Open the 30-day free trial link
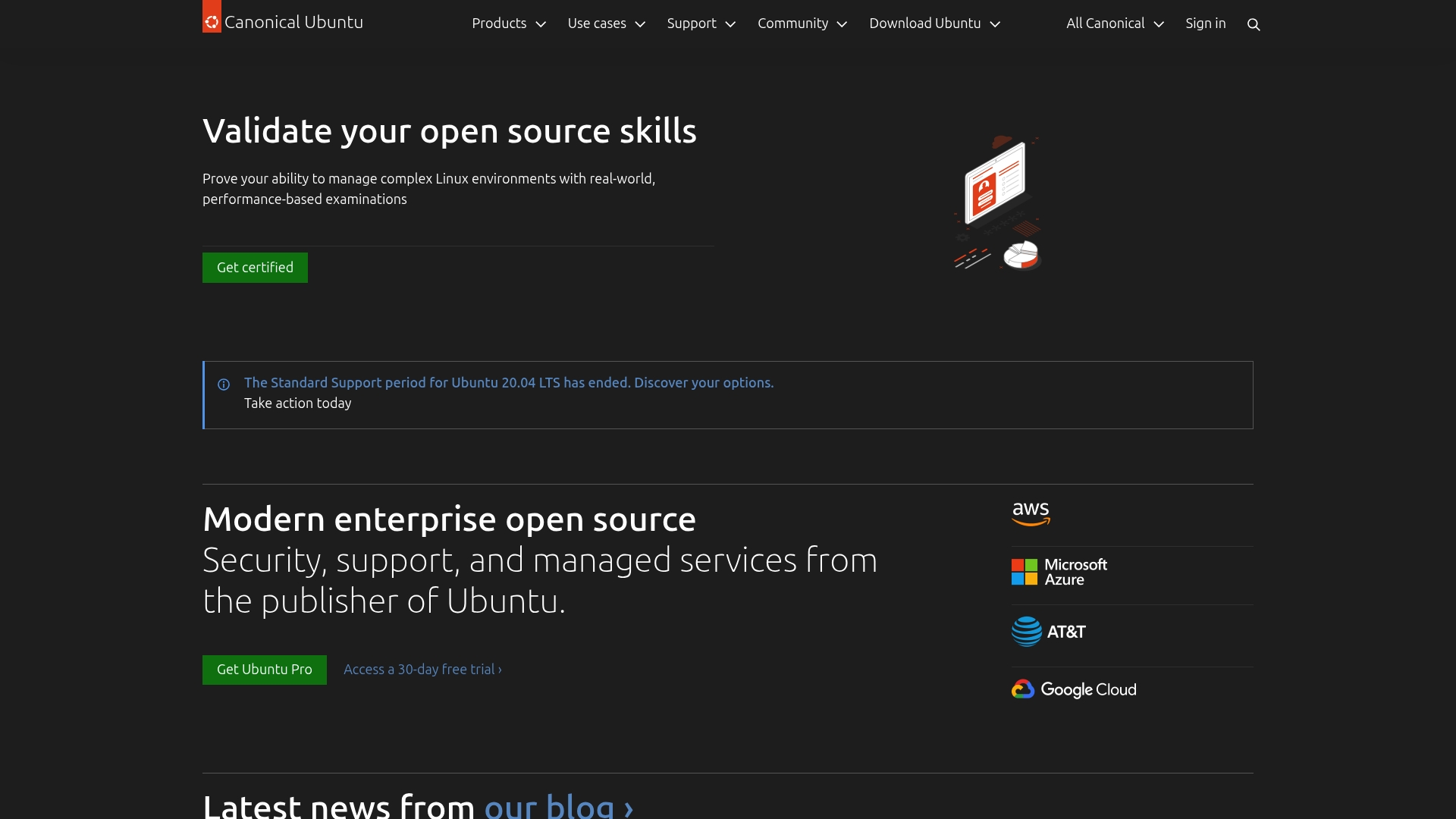Viewport: 1456px width, 819px height. click(422, 670)
